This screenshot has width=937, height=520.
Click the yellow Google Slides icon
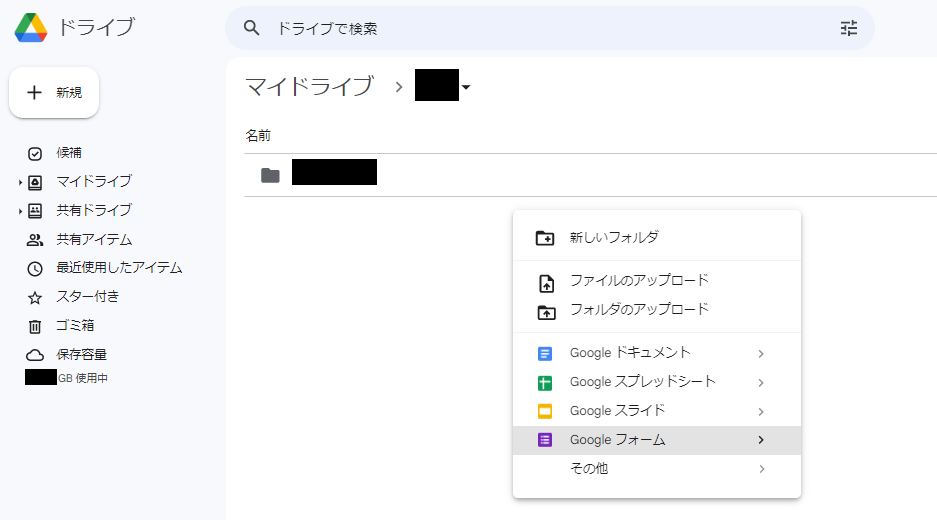(x=545, y=411)
